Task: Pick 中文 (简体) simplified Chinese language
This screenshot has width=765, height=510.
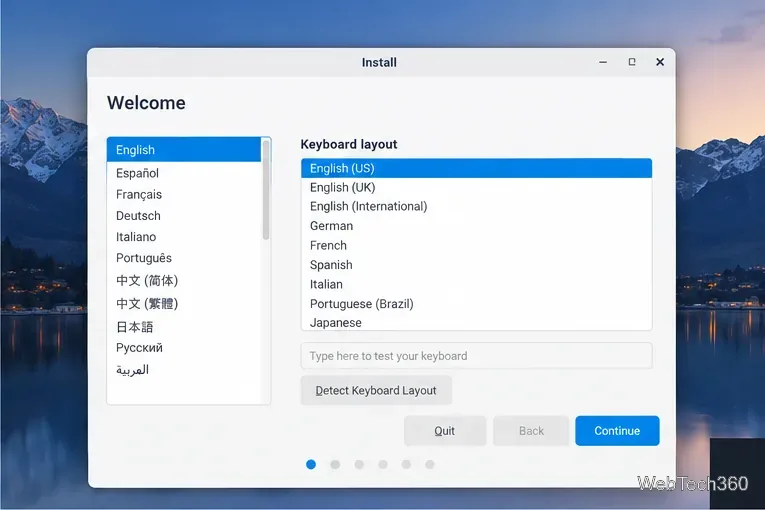Action: point(184,281)
